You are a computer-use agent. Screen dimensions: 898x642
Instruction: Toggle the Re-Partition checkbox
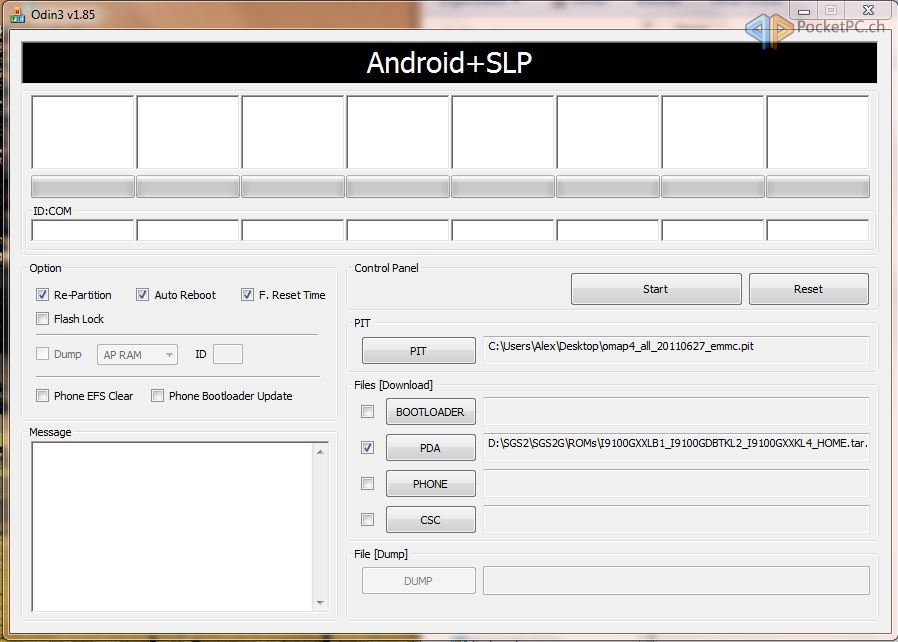tap(42, 294)
